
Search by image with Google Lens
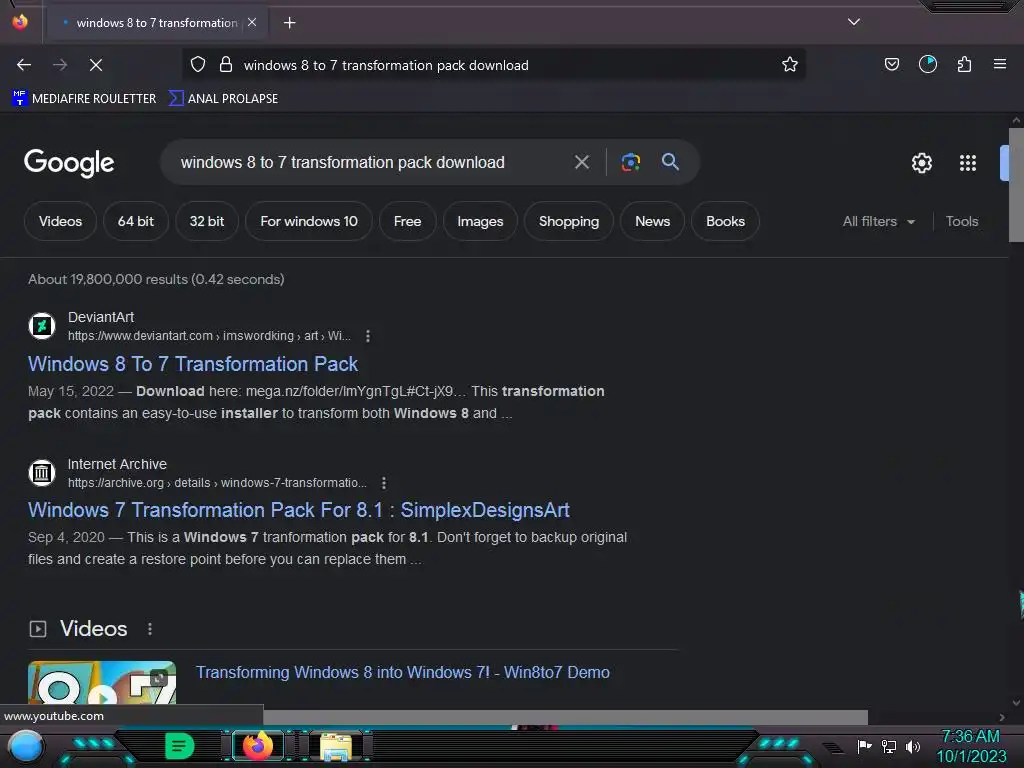pyautogui.click(x=630, y=162)
